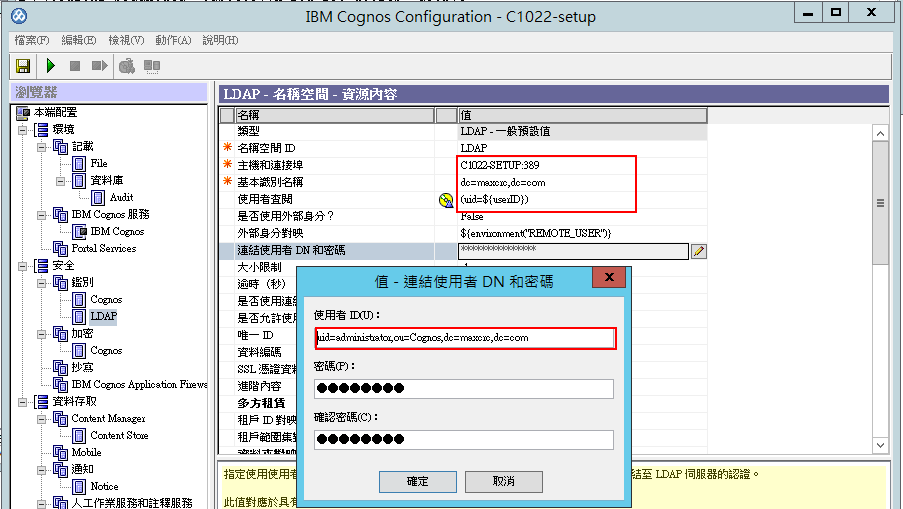Select the Content Store tree node
This screenshot has height=509, width=903.
pos(119,435)
